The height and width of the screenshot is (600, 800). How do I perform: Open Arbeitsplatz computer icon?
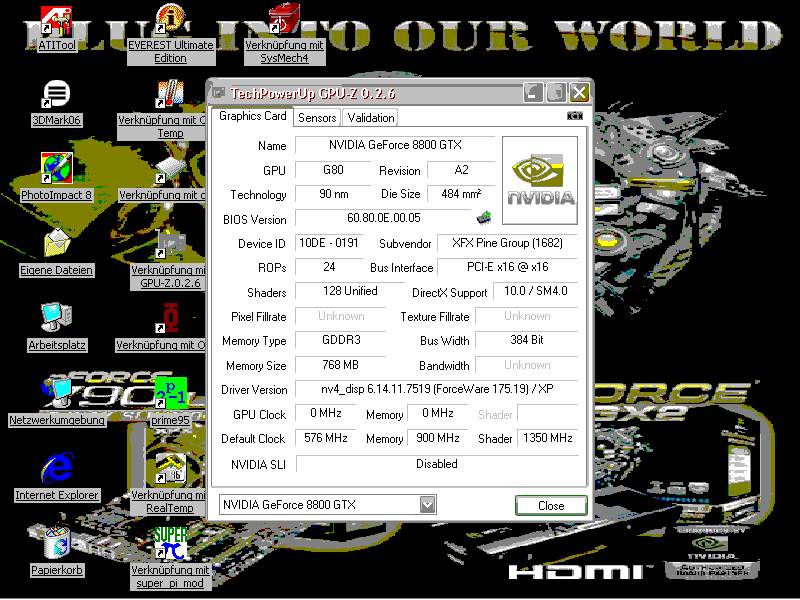56,318
